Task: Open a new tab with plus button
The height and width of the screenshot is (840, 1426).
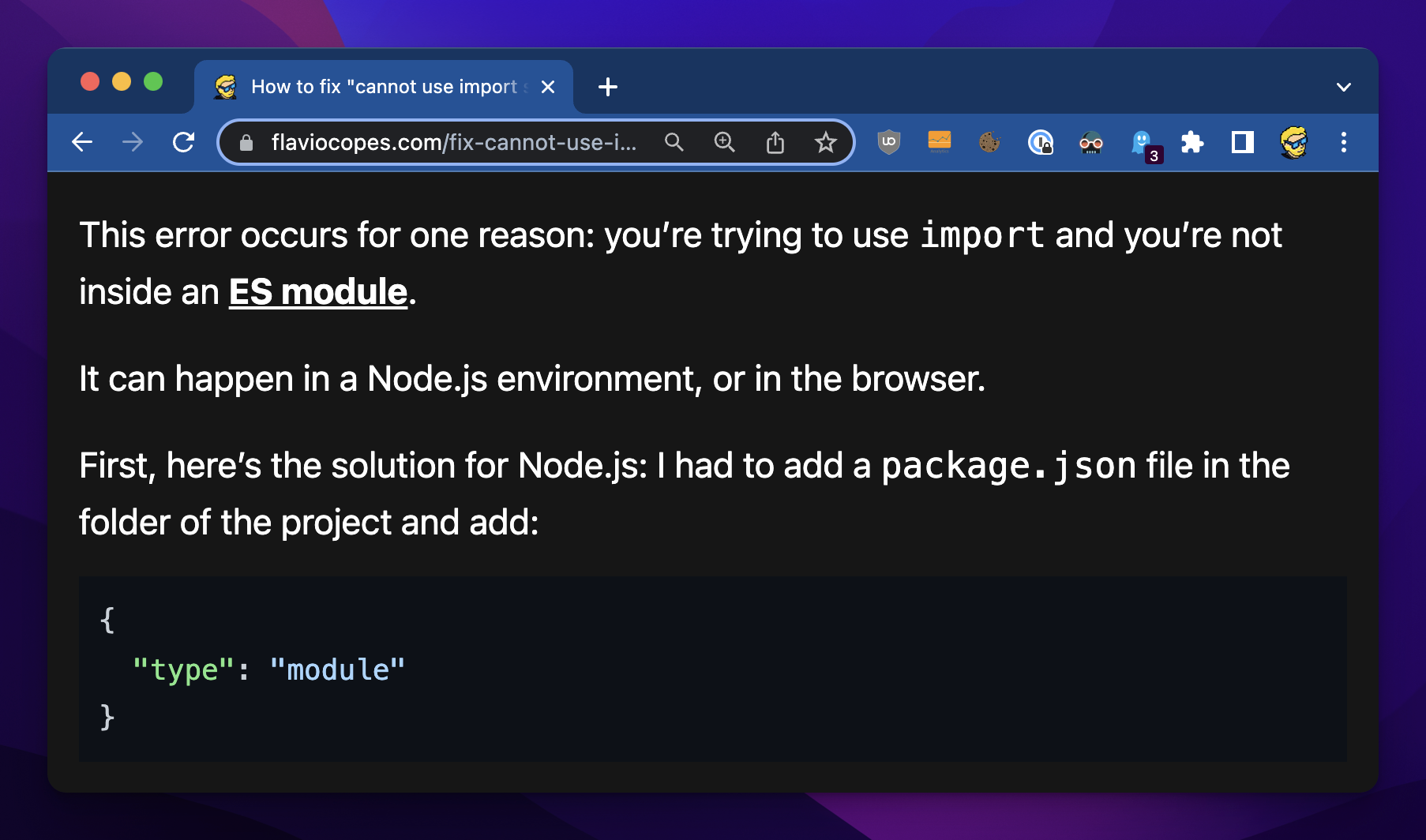Action: 607,87
